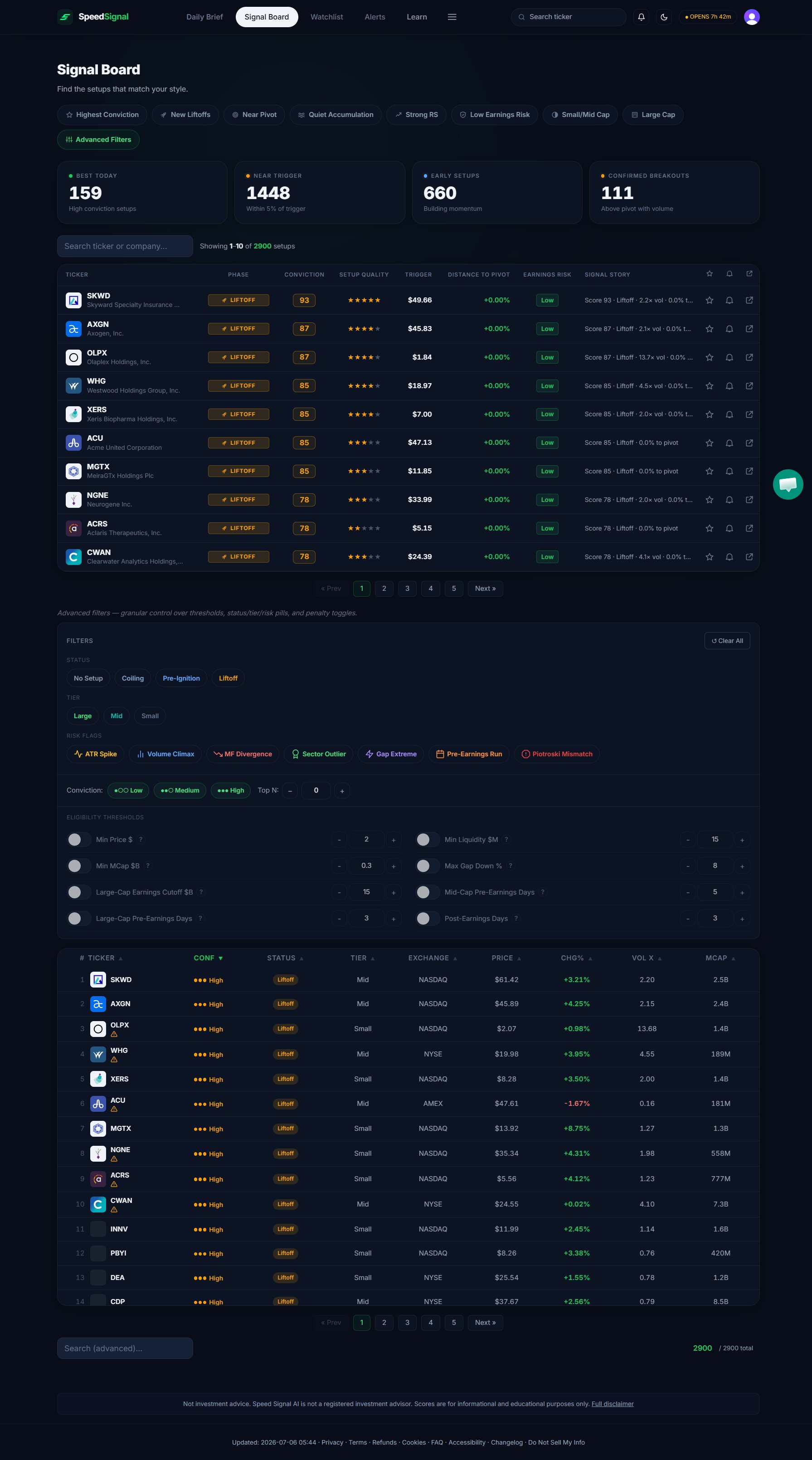Click the Advanced Filters button

point(98,140)
